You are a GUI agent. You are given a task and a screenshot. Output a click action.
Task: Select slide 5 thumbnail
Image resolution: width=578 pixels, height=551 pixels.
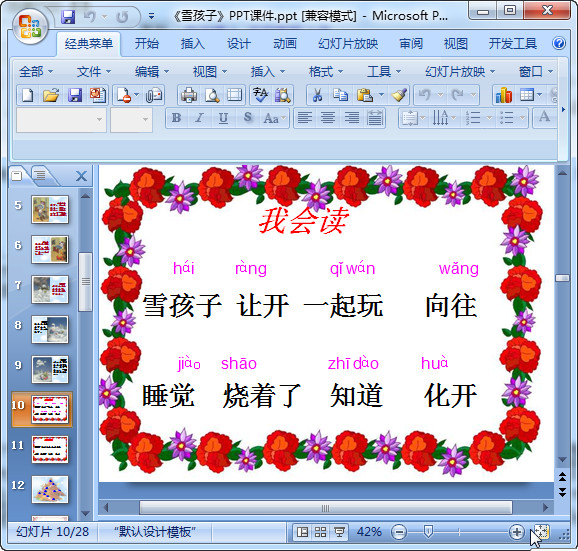click(50, 209)
